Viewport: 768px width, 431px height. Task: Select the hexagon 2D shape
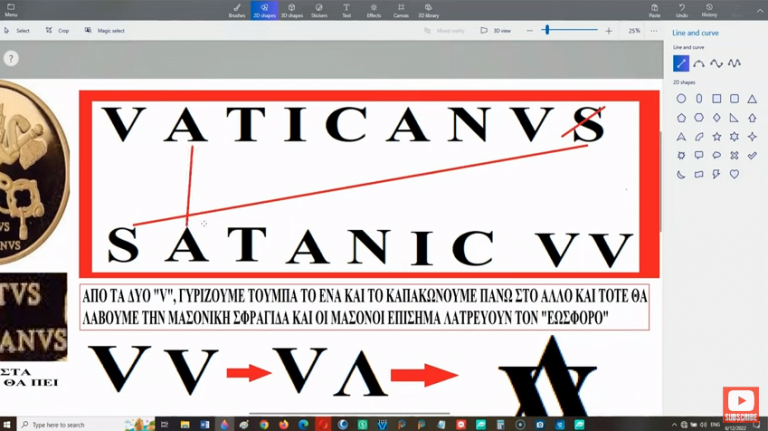click(699, 118)
